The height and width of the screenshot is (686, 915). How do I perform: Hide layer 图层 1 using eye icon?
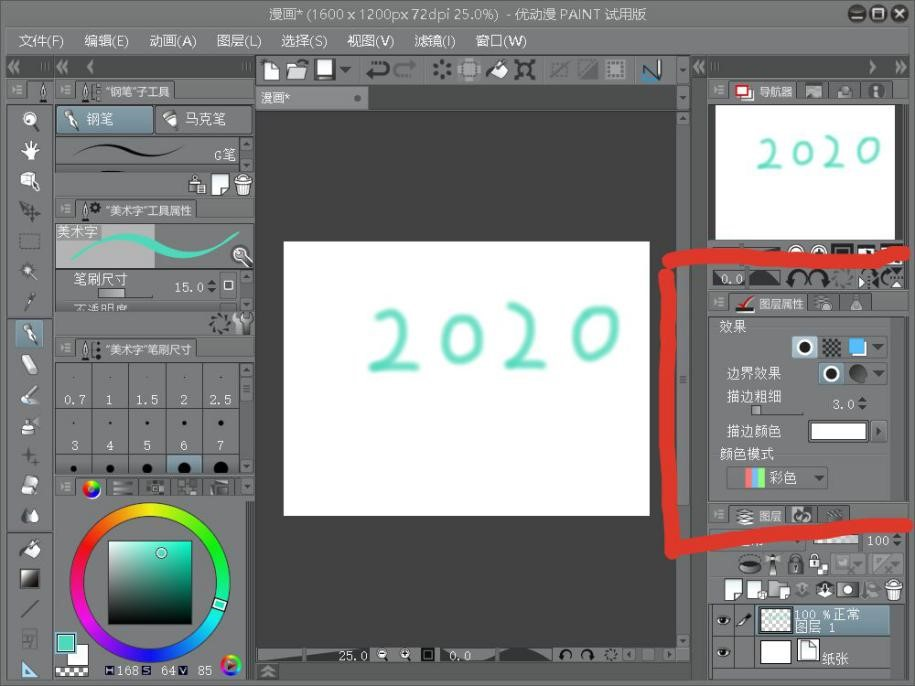[723, 620]
